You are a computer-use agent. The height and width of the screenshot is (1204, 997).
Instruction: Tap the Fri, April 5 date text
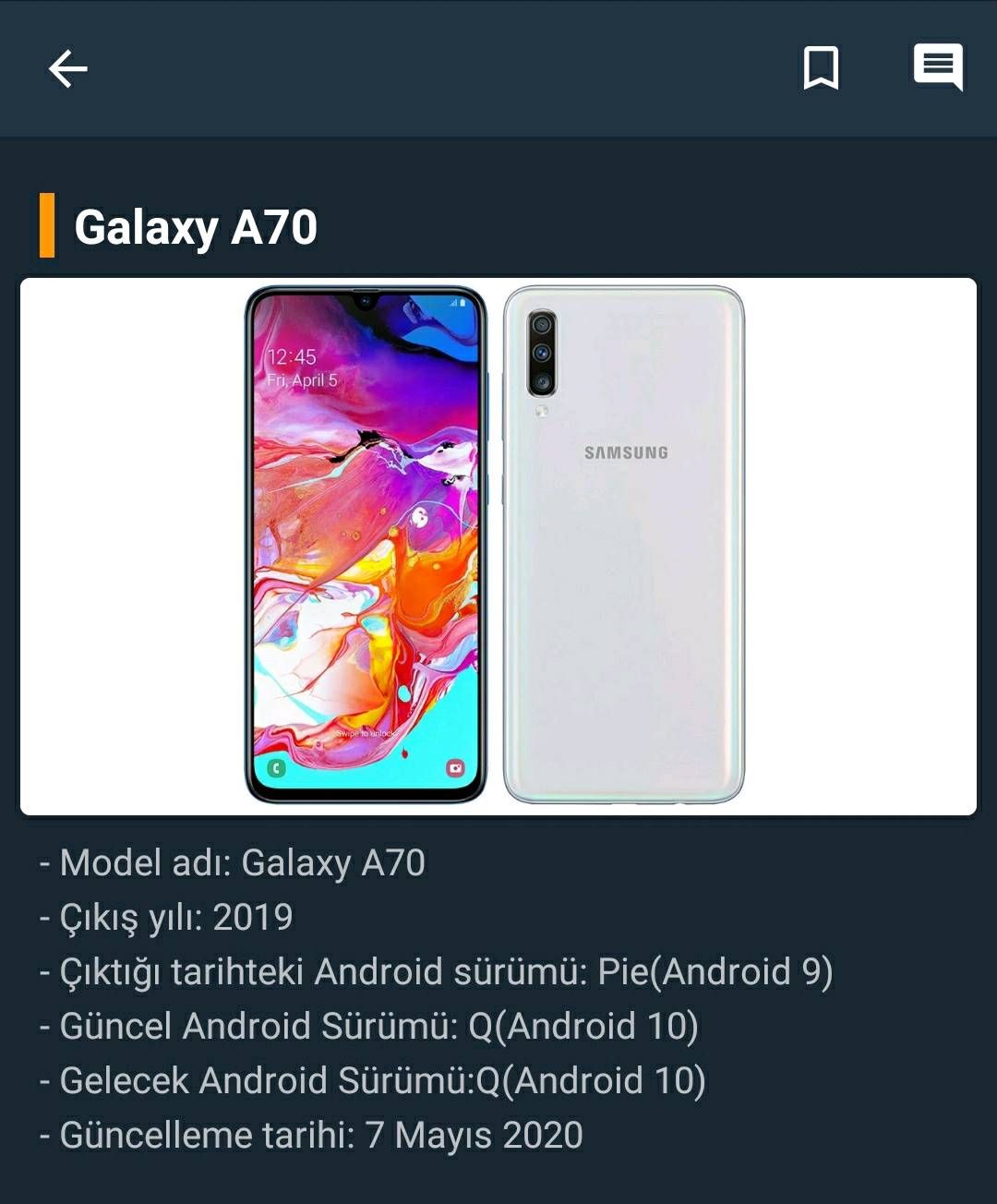coord(302,380)
